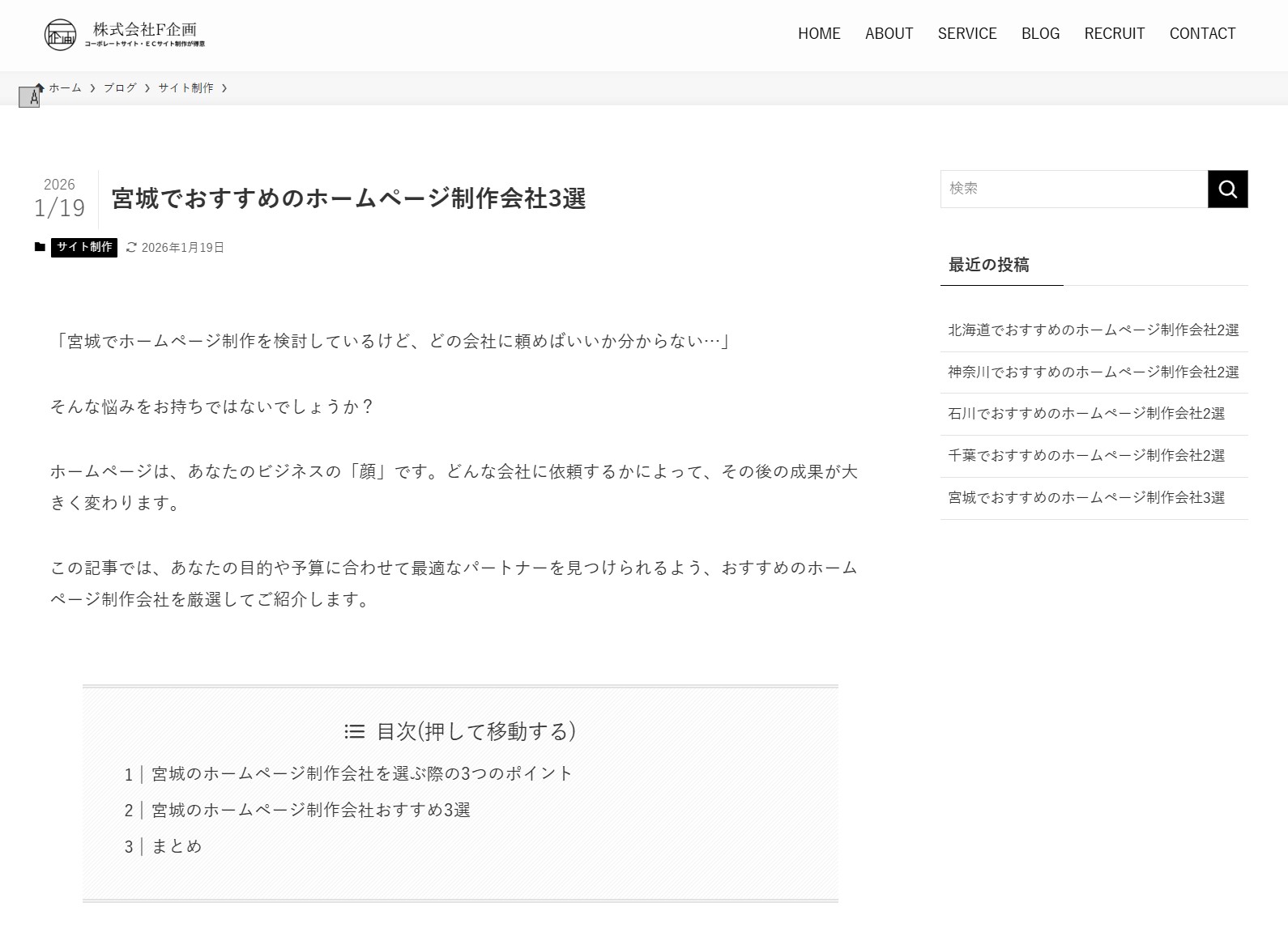Click ブログ breadcrumb link
This screenshot has width=1288, height=928.
tap(120, 87)
